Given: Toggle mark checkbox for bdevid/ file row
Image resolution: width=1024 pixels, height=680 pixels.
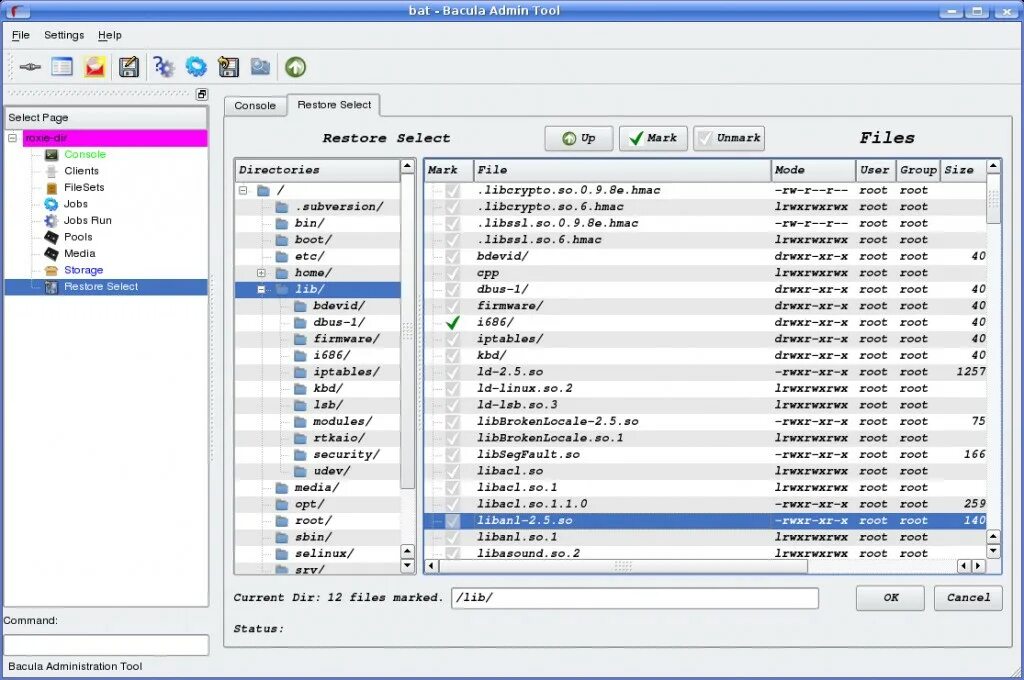Looking at the screenshot, I should (453, 257).
